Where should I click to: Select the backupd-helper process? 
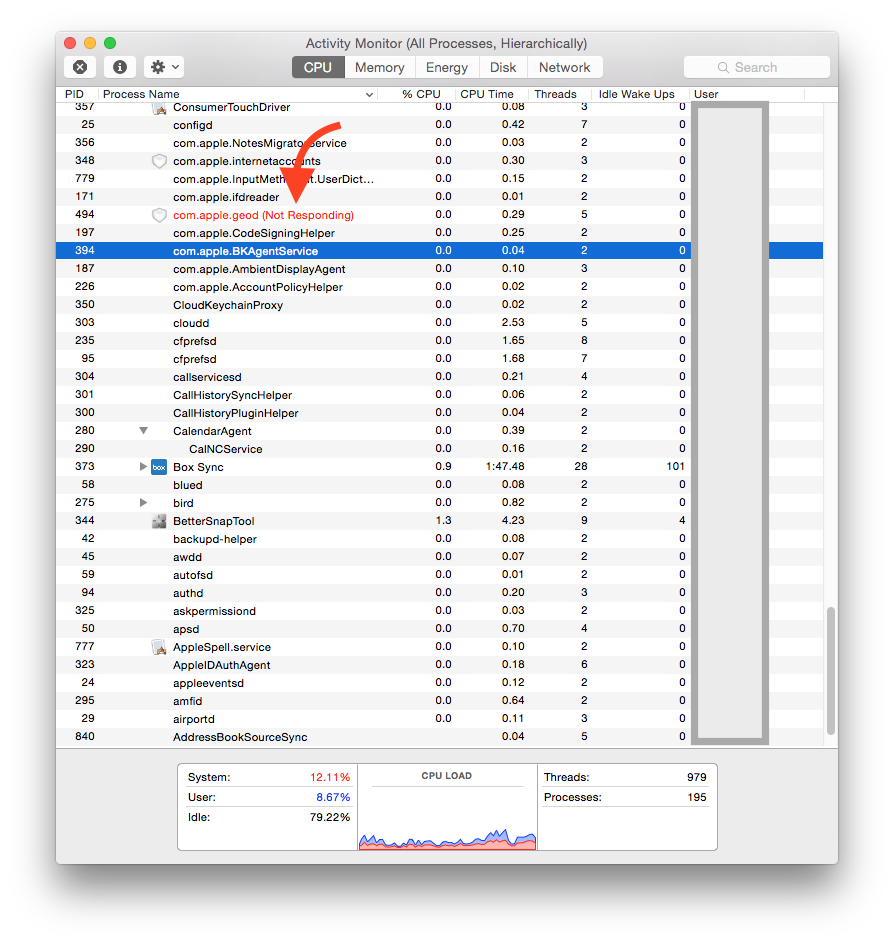point(439,539)
